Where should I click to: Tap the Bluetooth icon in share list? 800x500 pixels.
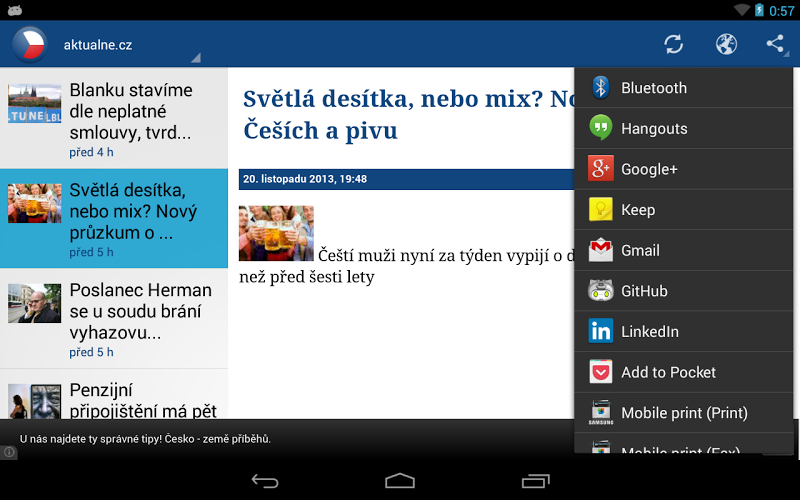[601, 87]
